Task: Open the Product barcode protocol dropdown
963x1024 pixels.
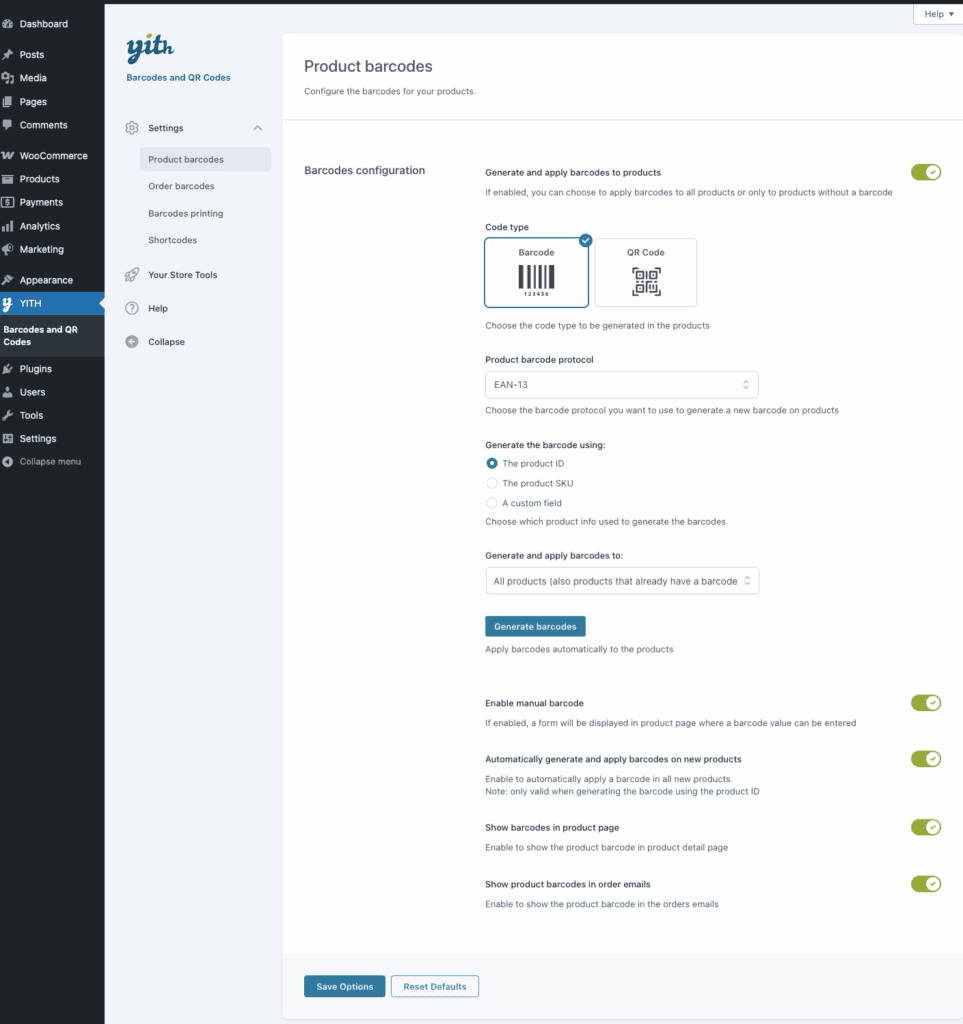Action: click(621, 384)
